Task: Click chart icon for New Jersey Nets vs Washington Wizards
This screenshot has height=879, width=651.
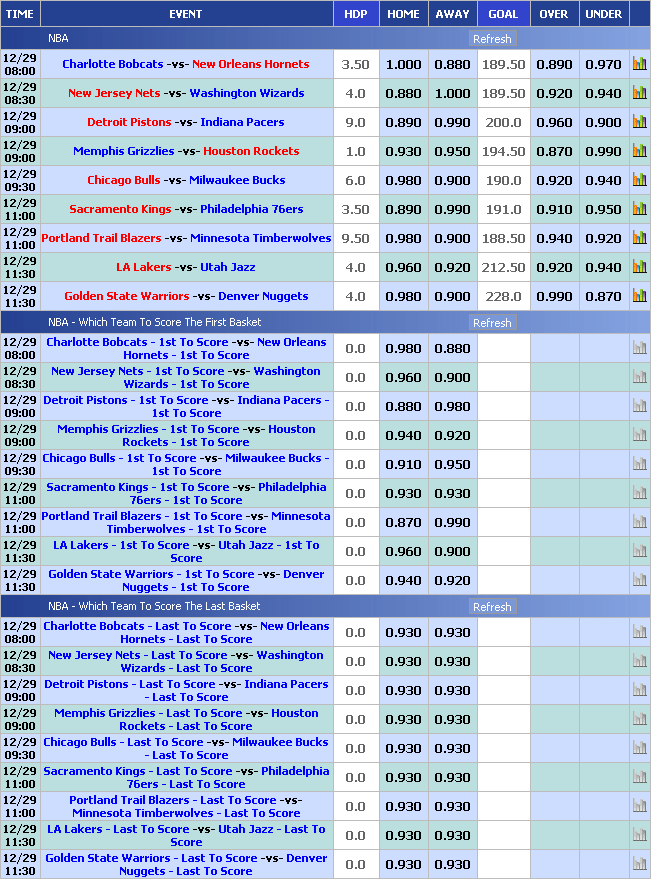Action: [639, 93]
